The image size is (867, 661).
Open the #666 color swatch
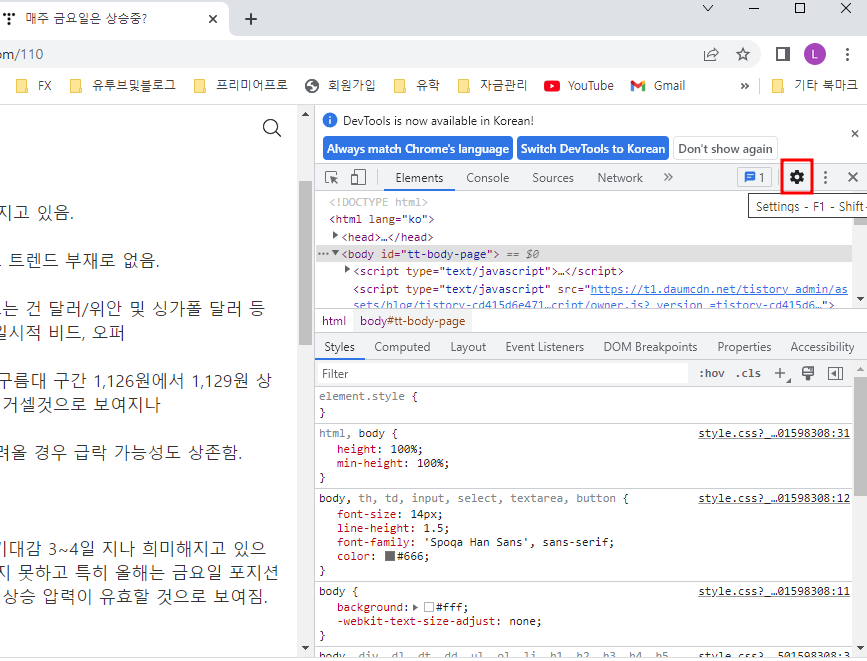point(390,556)
